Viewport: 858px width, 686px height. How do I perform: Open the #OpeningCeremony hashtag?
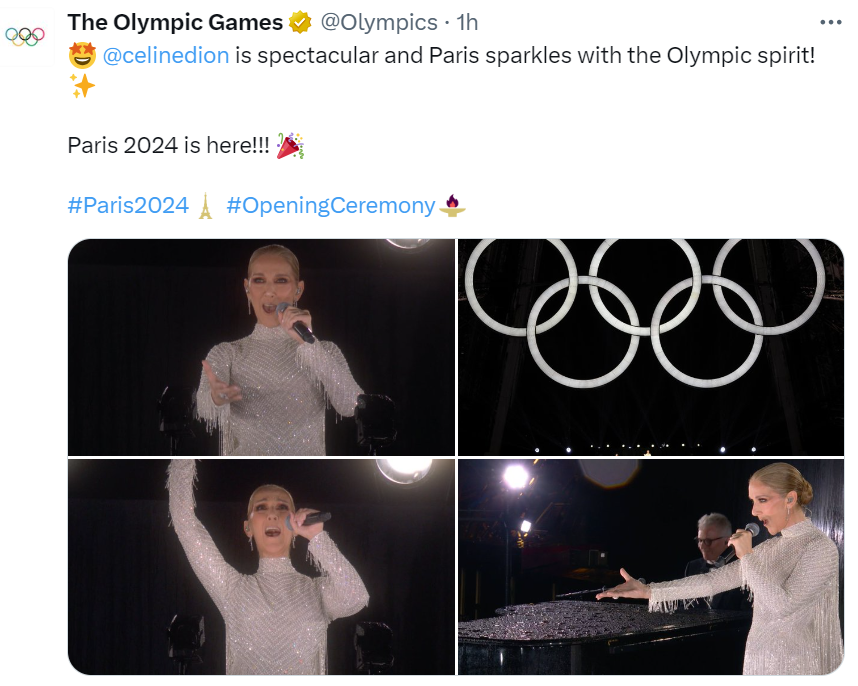(331, 205)
